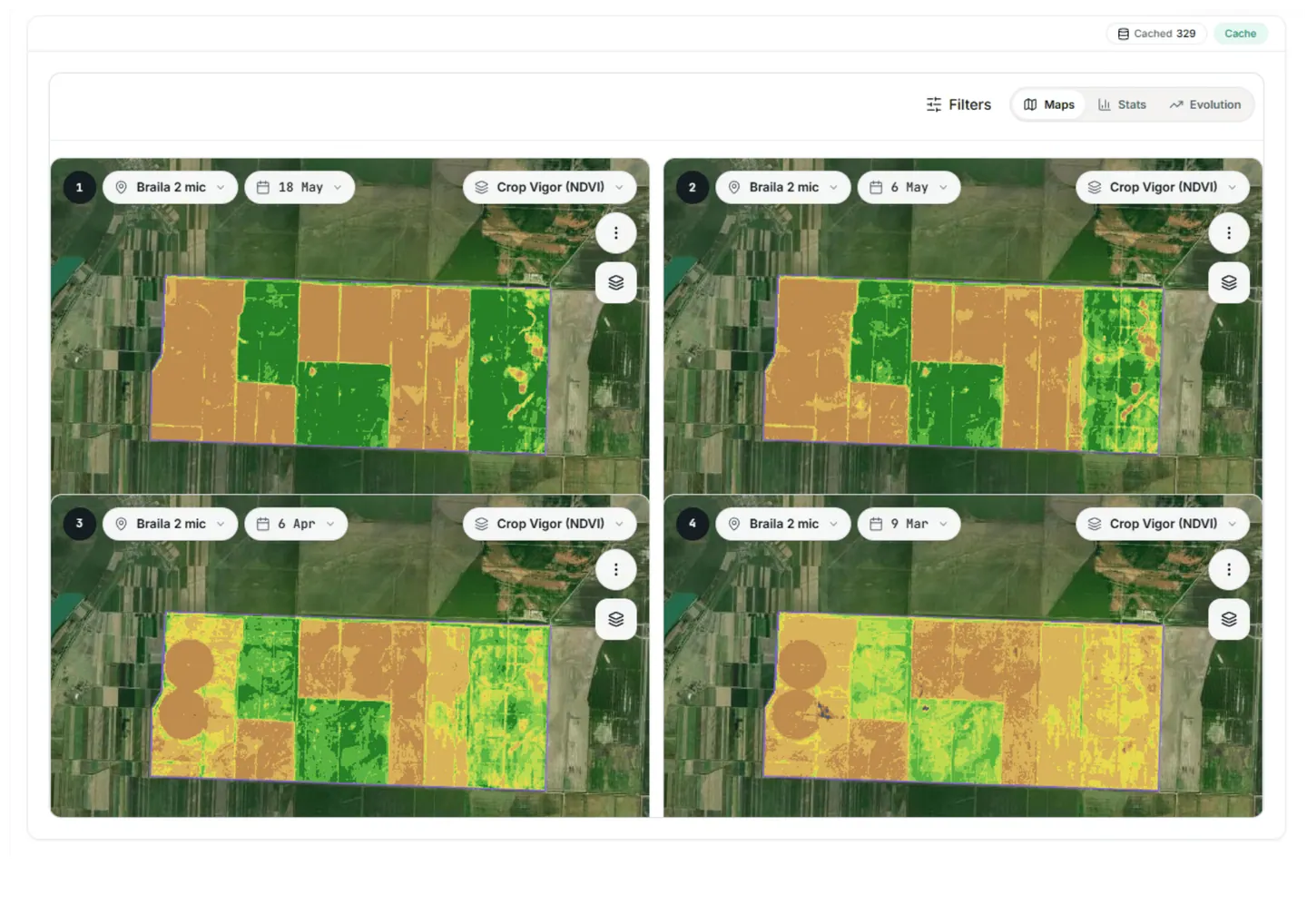Open the three-dot menu on map 2
The width and height of the screenshot is (1307, 924).
tap(1229, 233)
